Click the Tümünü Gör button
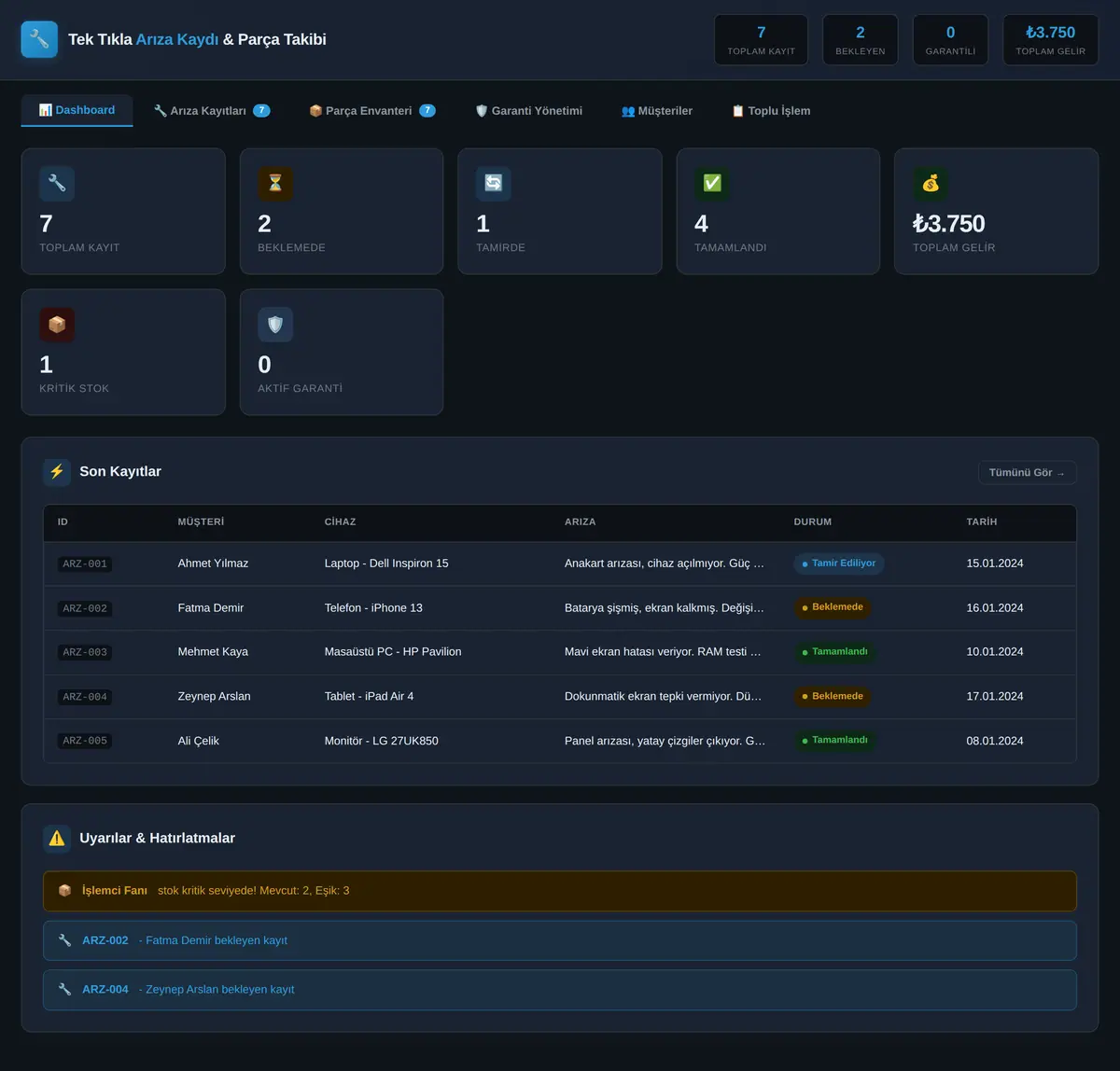The image size is (1120, 1071). point(1027,473)
